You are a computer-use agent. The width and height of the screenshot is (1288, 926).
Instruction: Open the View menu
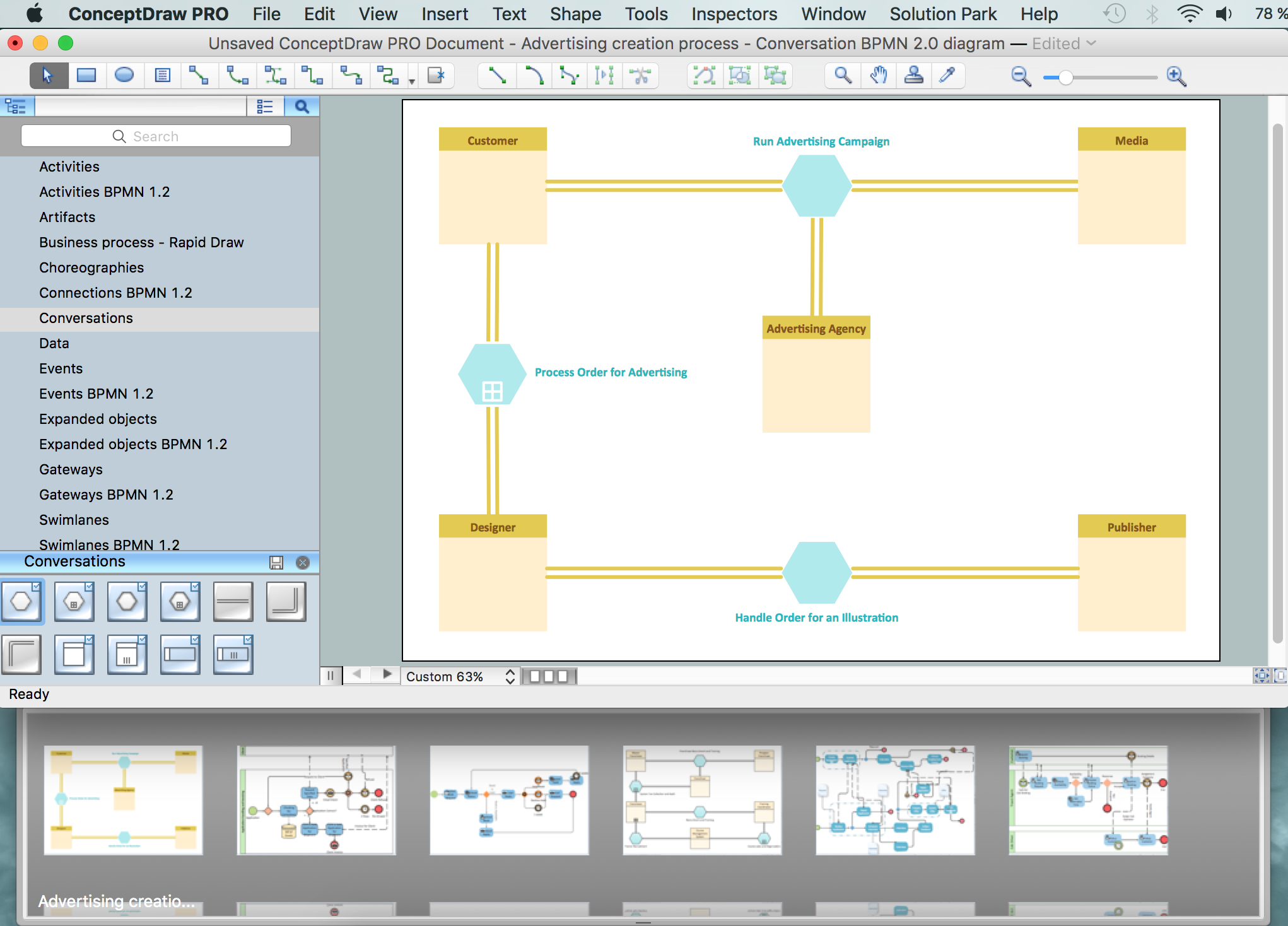pyautogui.click(x=378, y=14)
